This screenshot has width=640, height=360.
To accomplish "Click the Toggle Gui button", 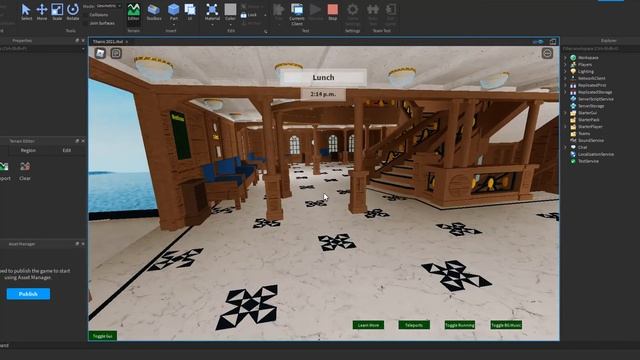I will click(x=103, y=336).
